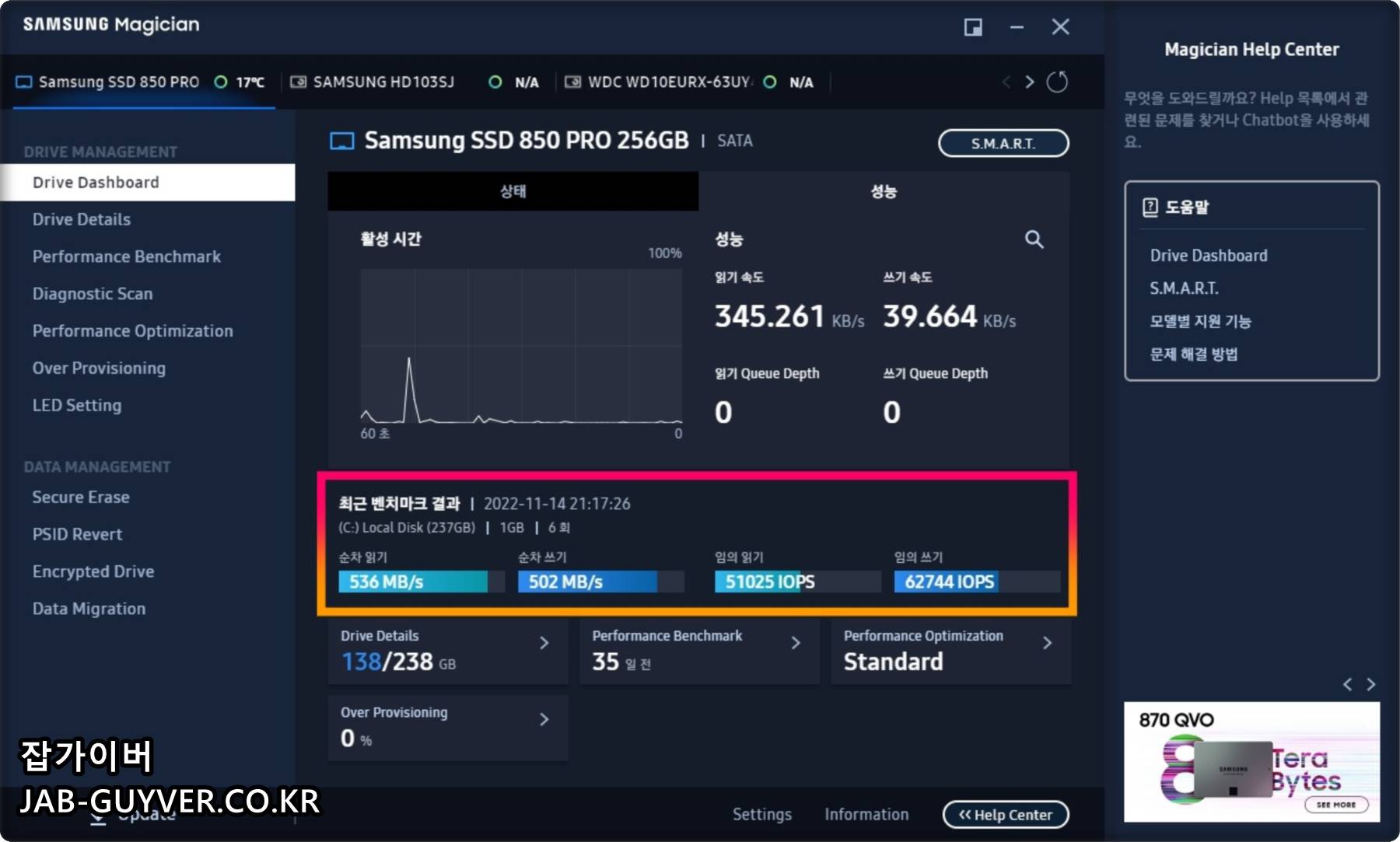Select Diagnostic Scan in the sidebar menu

(x=92, y=293)
